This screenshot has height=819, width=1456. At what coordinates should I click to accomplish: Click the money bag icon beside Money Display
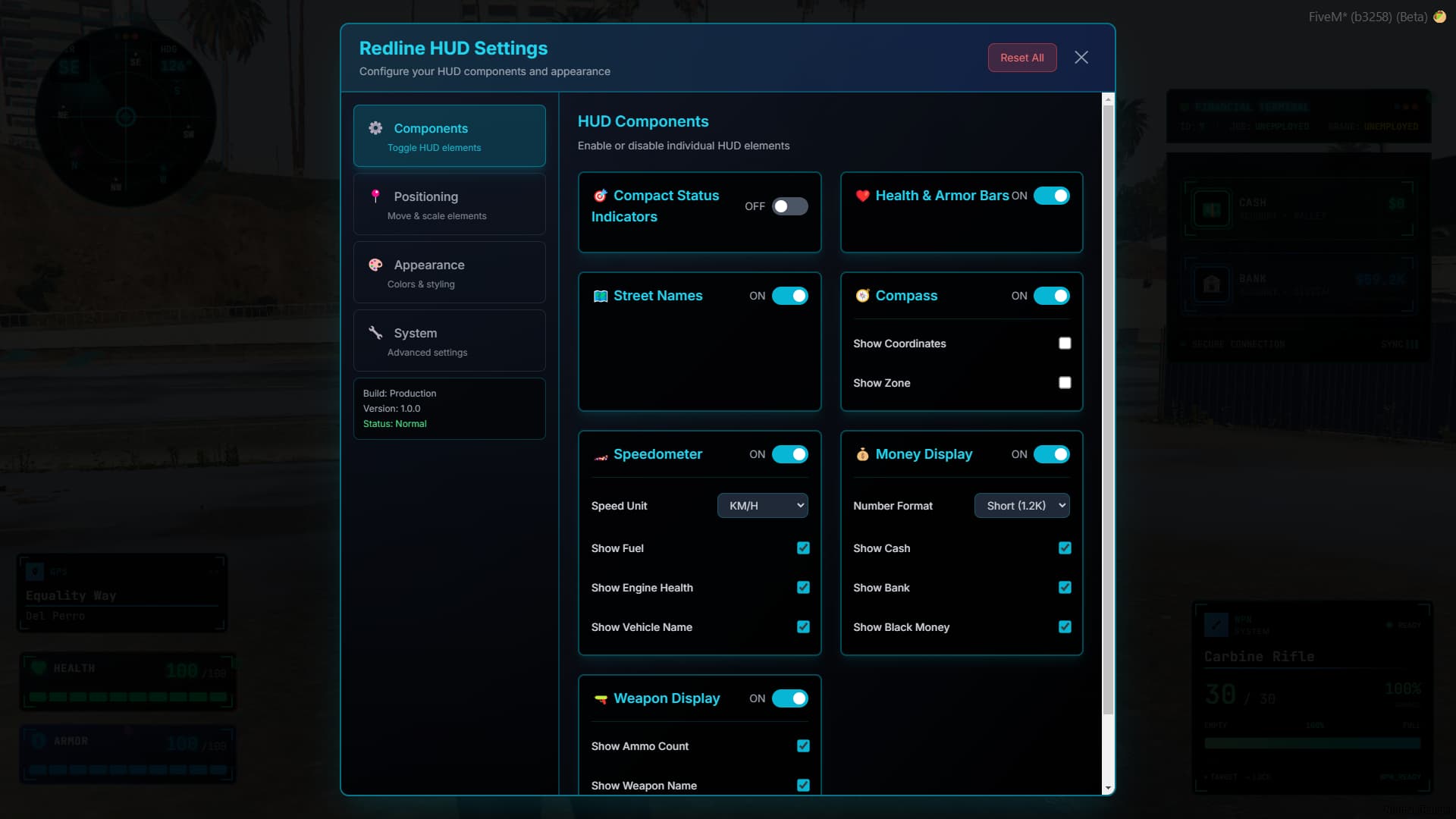click(x=862, y=454)
